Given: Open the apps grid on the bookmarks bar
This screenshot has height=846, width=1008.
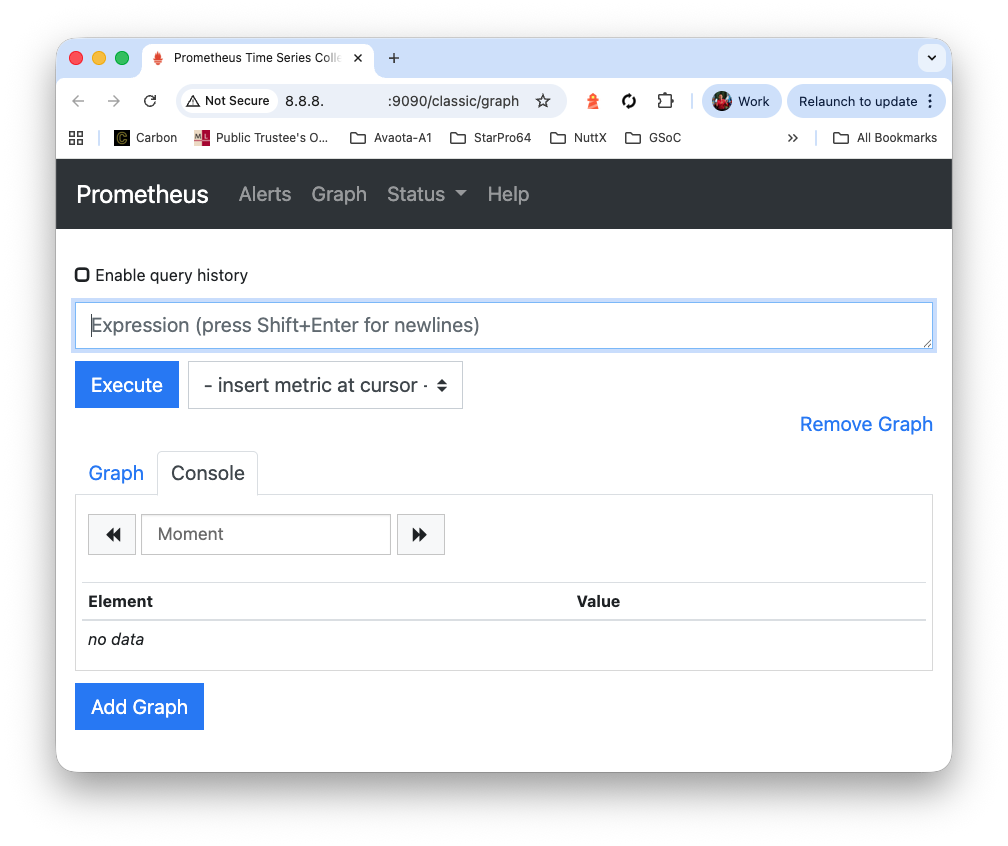Looking at the screenshot, I should [x=76, y=138].
